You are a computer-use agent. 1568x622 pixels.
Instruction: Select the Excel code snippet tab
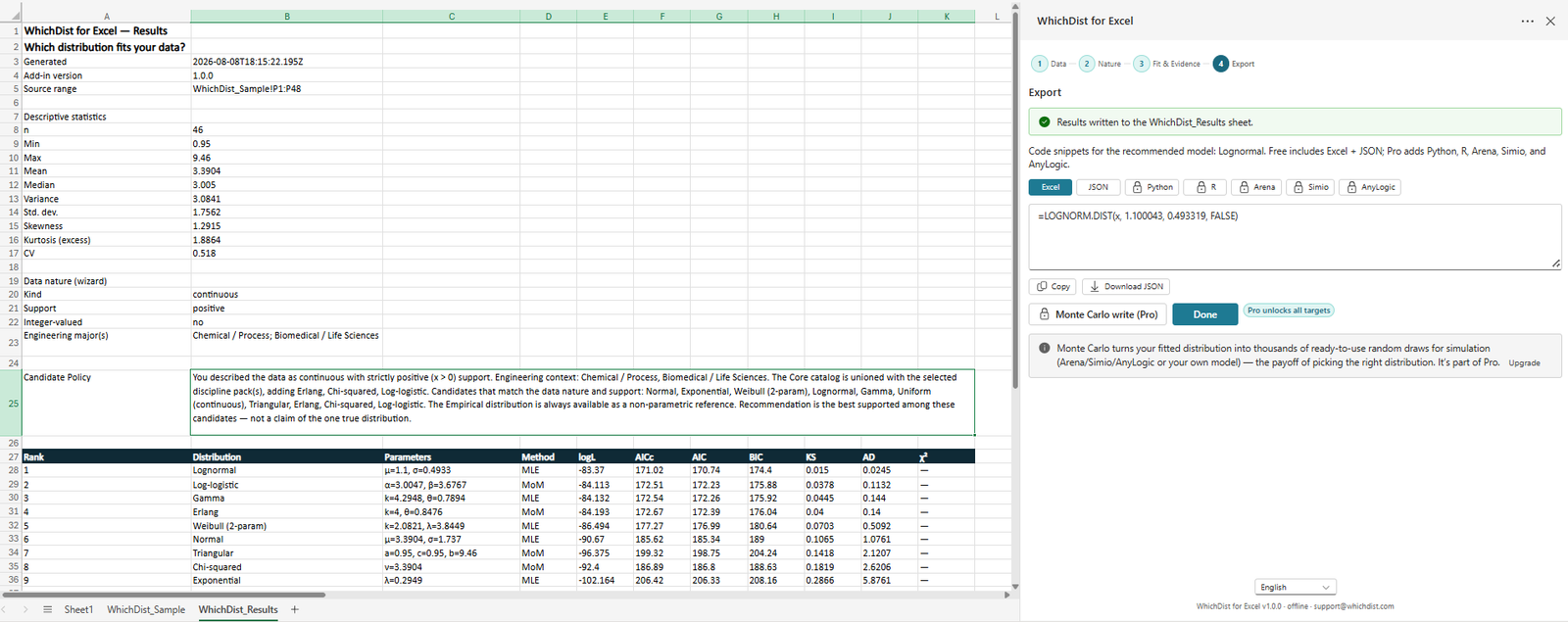point(1050,187)
